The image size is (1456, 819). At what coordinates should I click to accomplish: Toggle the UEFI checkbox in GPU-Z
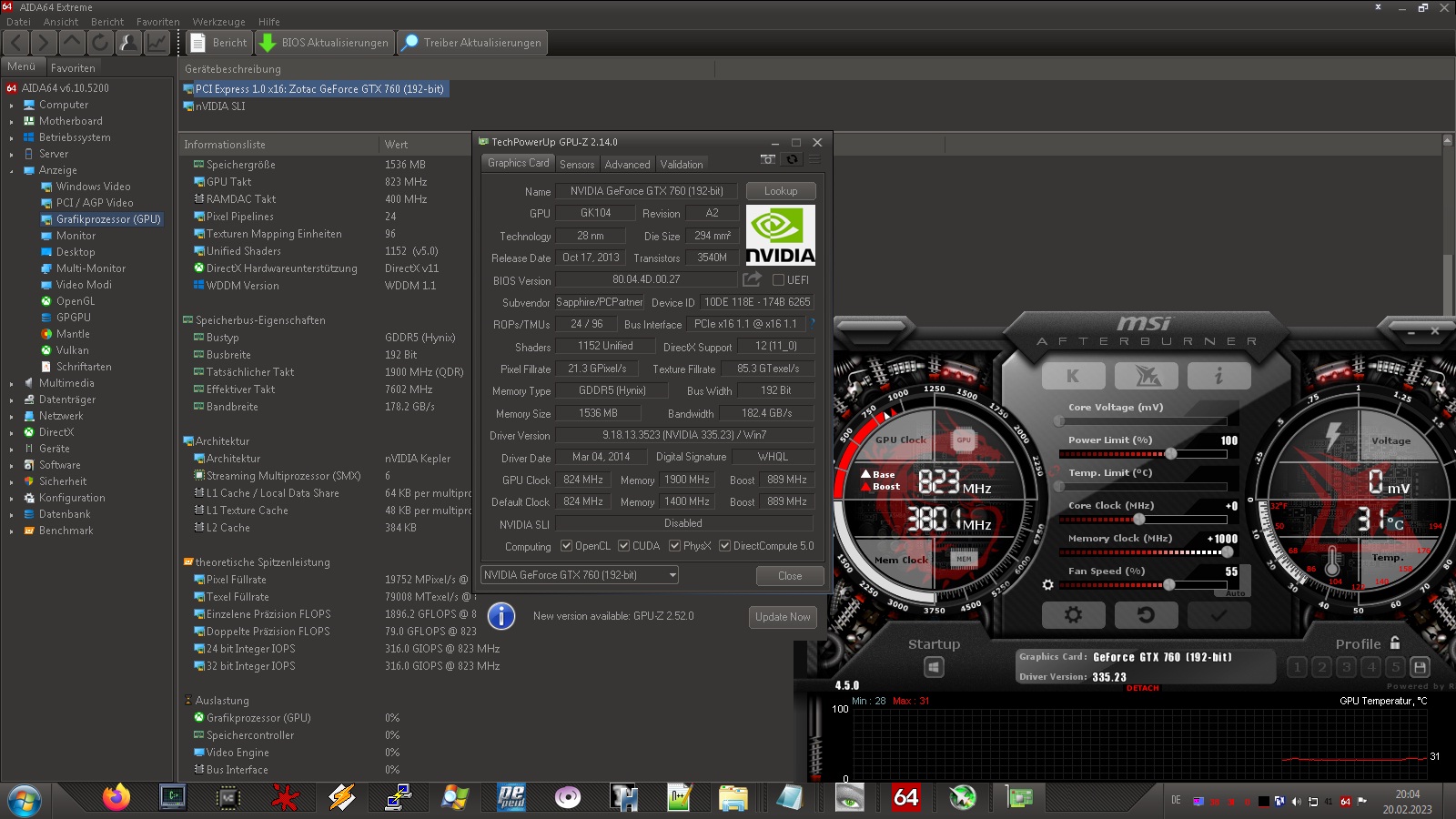click(778, 280)
